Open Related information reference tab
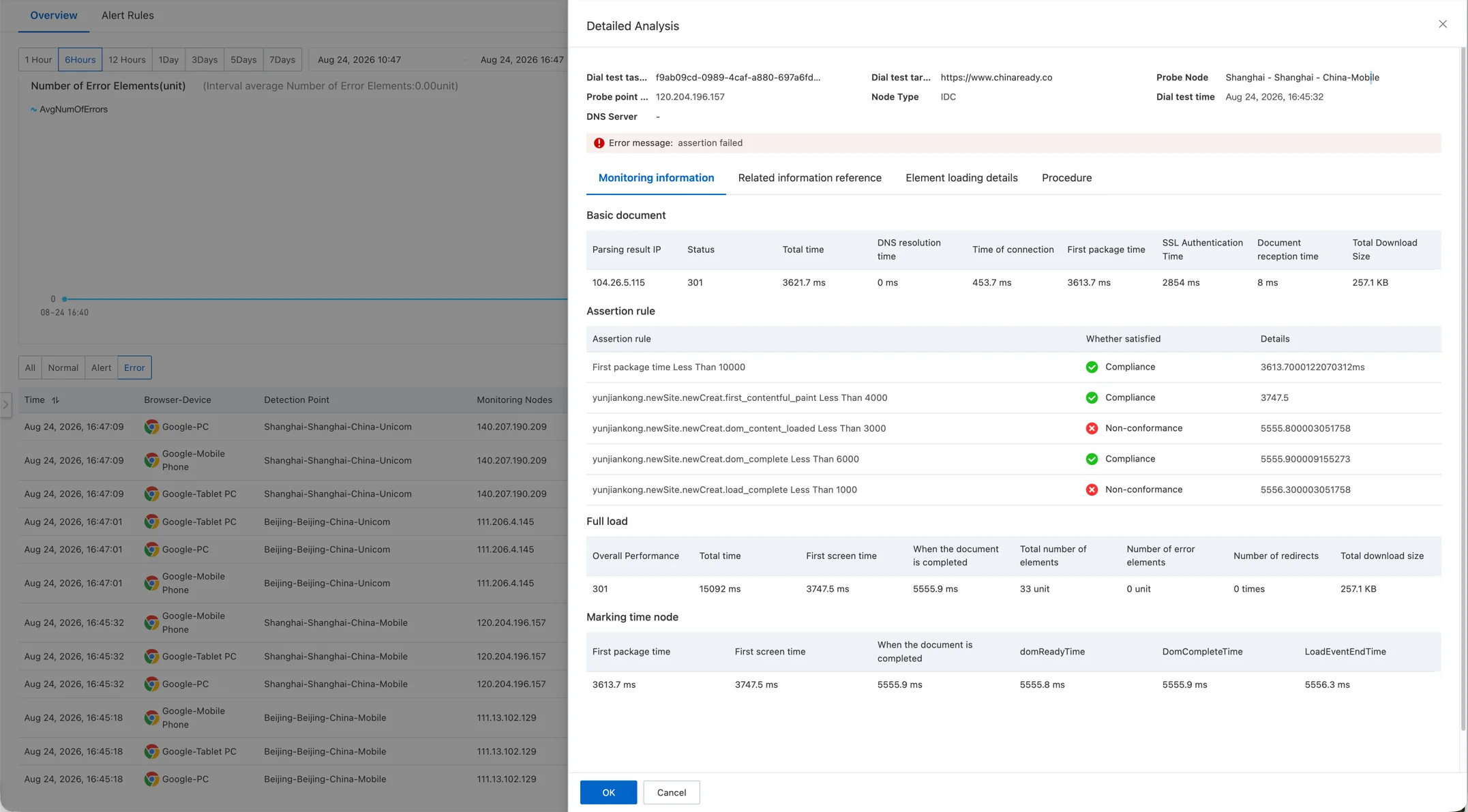Screen dimensions: 1468x812 coord(809,178)
